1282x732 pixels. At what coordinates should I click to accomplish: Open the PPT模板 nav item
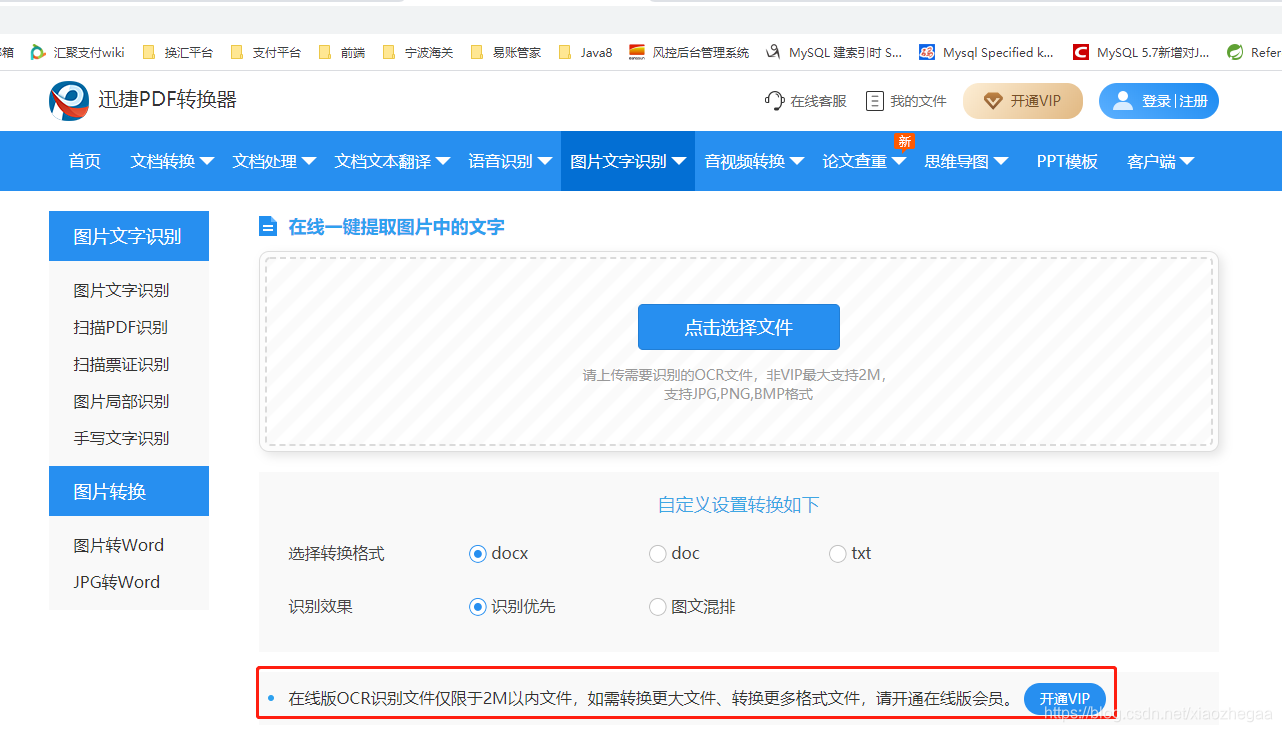1067,161
